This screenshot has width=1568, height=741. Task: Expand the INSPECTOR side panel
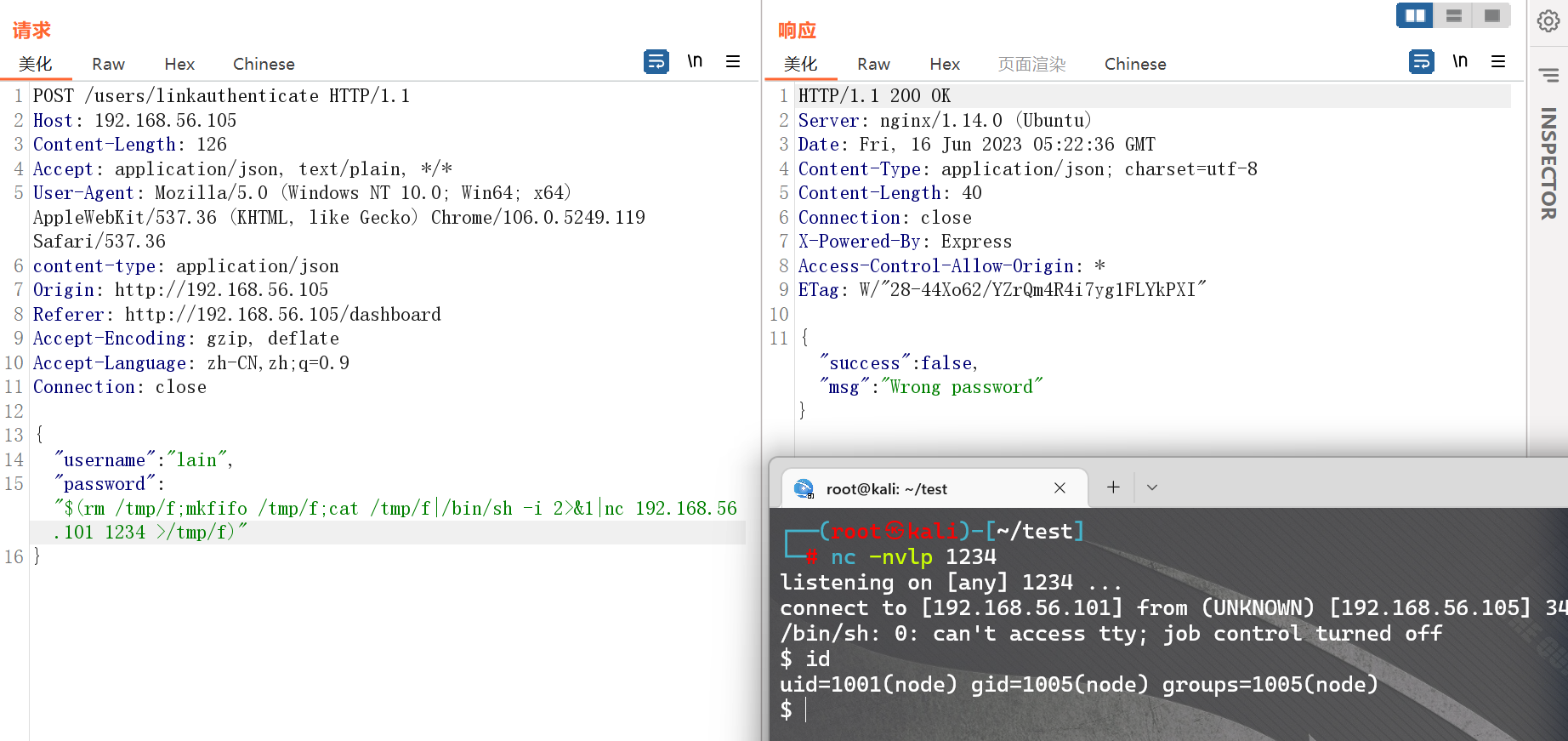point(1548,163)
